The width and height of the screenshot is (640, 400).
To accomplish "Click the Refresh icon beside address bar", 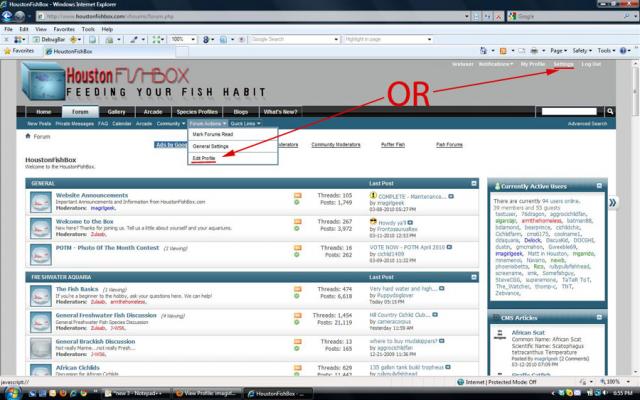I will pyautogui.click(x=487, y=16).
